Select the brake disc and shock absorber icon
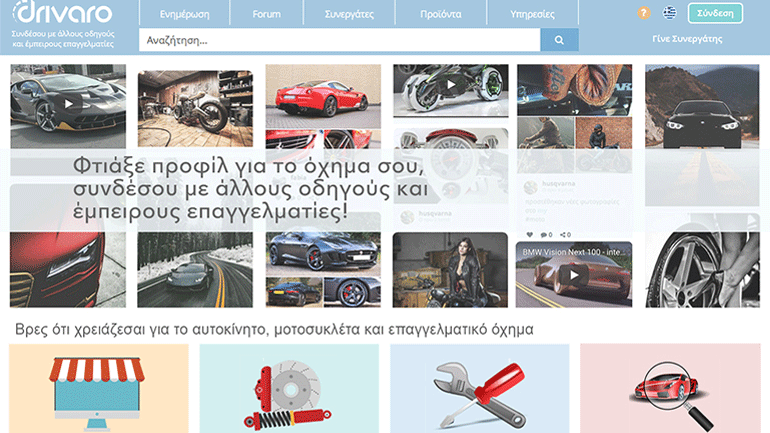770x433 pixels. (x=289, y=388)
